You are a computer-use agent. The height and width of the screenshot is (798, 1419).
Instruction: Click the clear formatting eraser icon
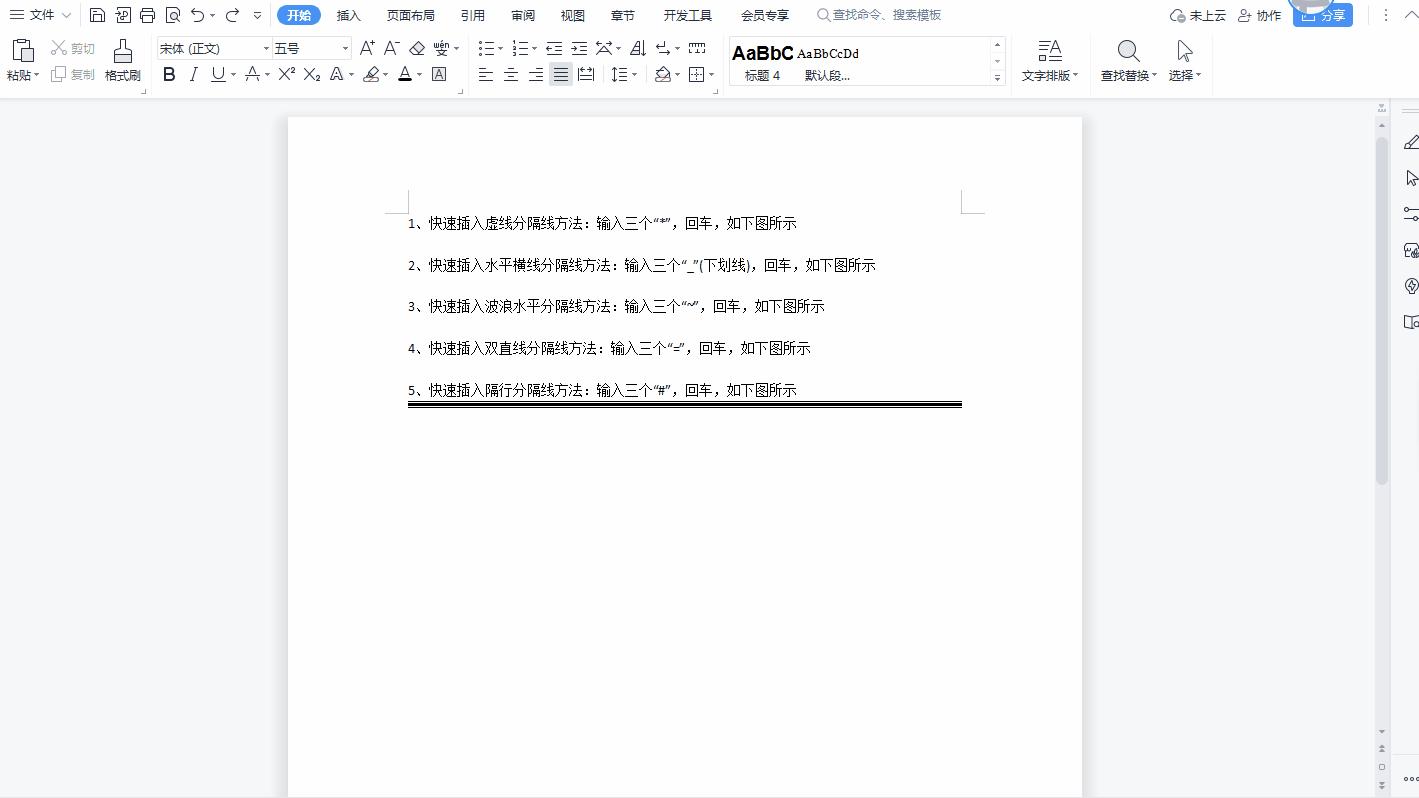[417, 47]
